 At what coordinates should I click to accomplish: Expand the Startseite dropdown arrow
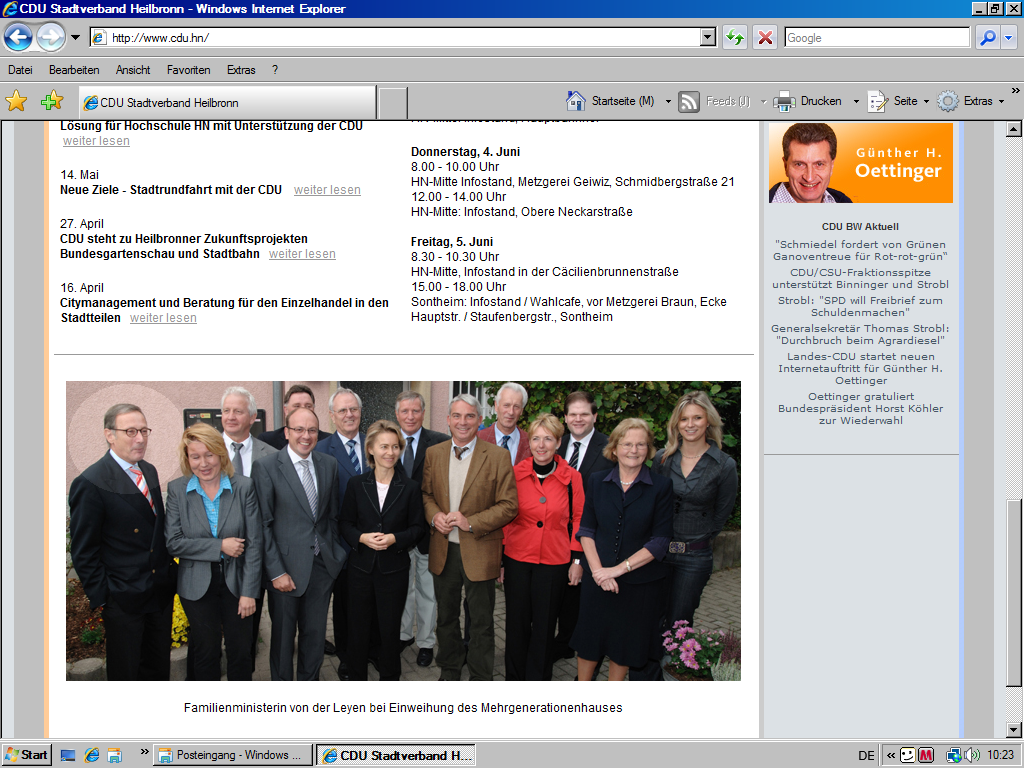(x=667, y=101)
